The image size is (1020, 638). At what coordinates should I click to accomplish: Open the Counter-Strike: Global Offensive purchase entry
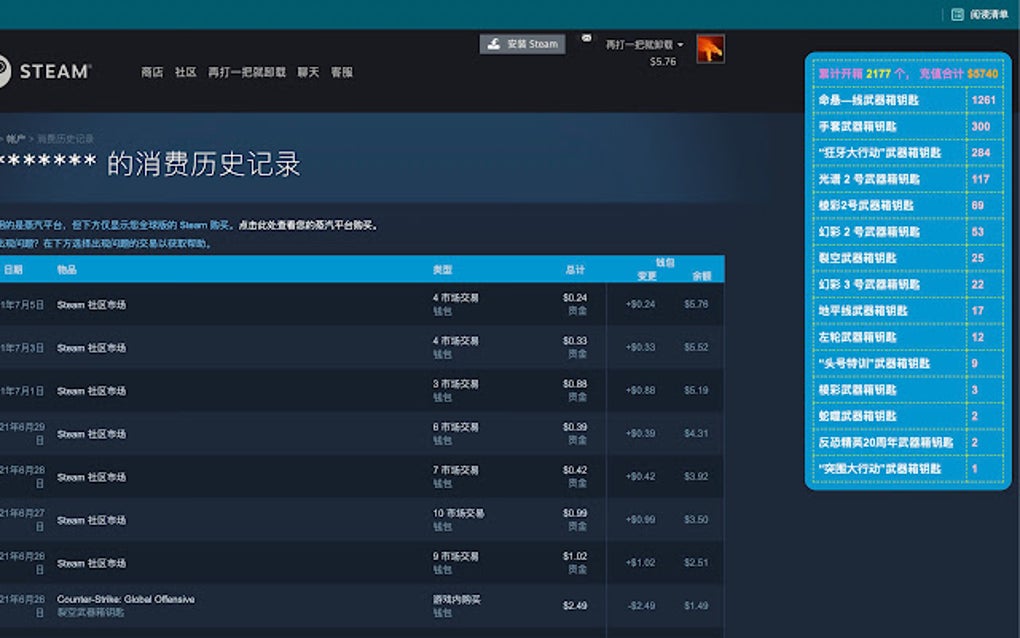[x=126, y=597]
